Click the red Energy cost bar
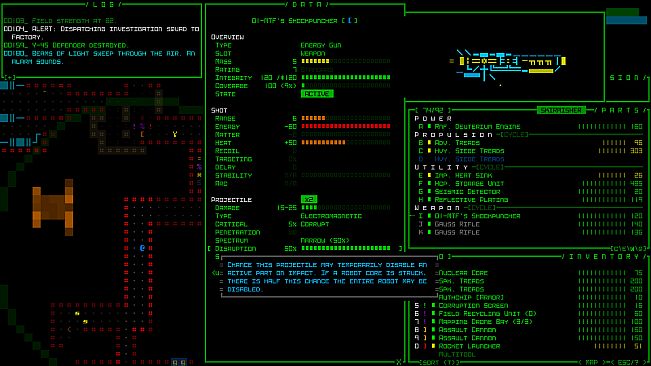 [x=346, y=126]
